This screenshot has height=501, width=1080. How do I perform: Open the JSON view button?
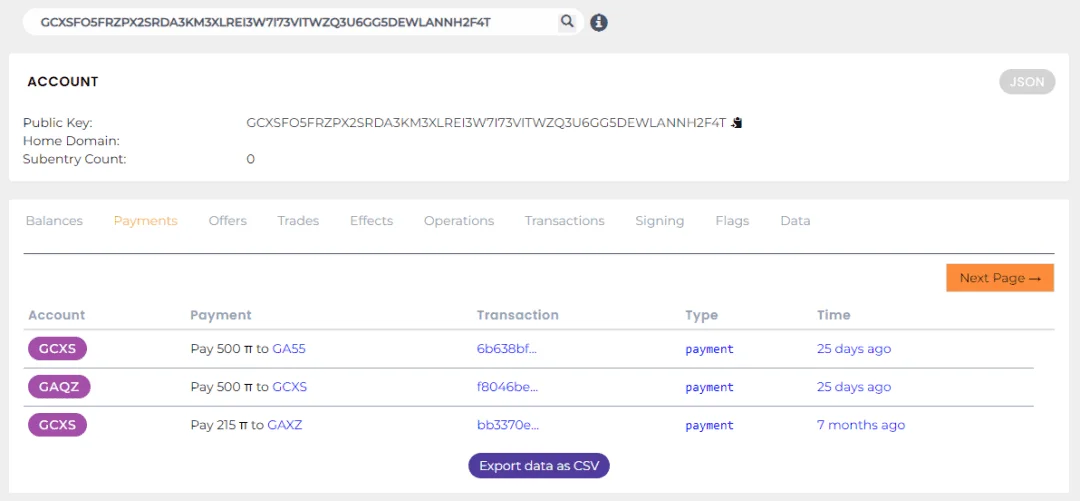pos(1027,82)
